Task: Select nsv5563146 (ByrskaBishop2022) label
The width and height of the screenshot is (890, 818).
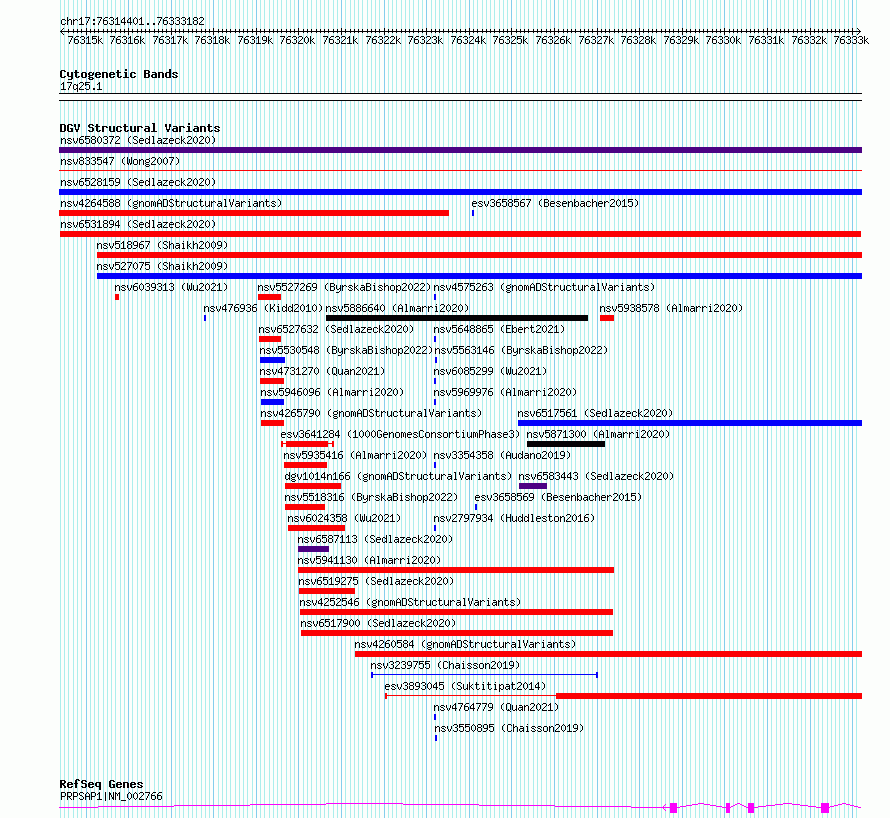Action: coord(521,350)
